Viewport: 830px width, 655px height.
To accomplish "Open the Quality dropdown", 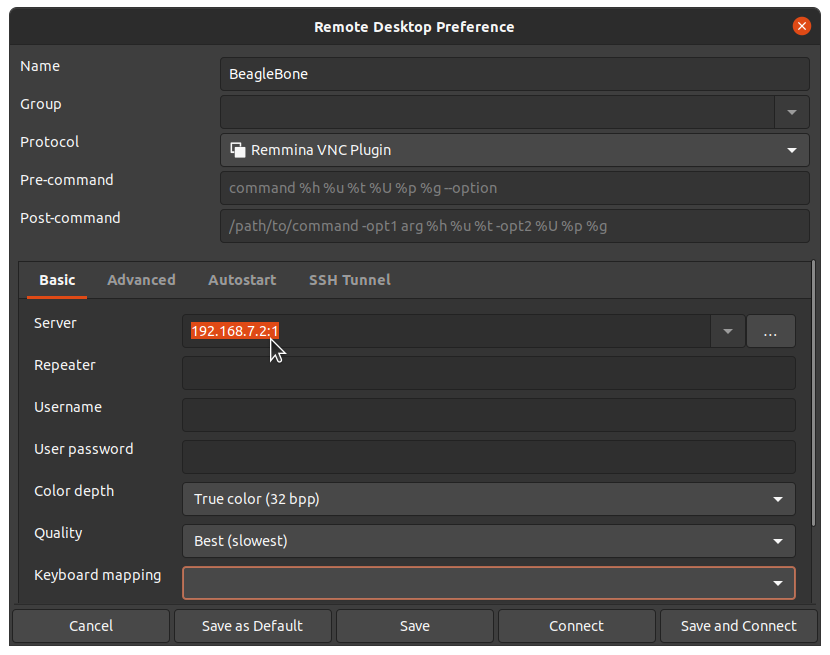I will (777, 541).
